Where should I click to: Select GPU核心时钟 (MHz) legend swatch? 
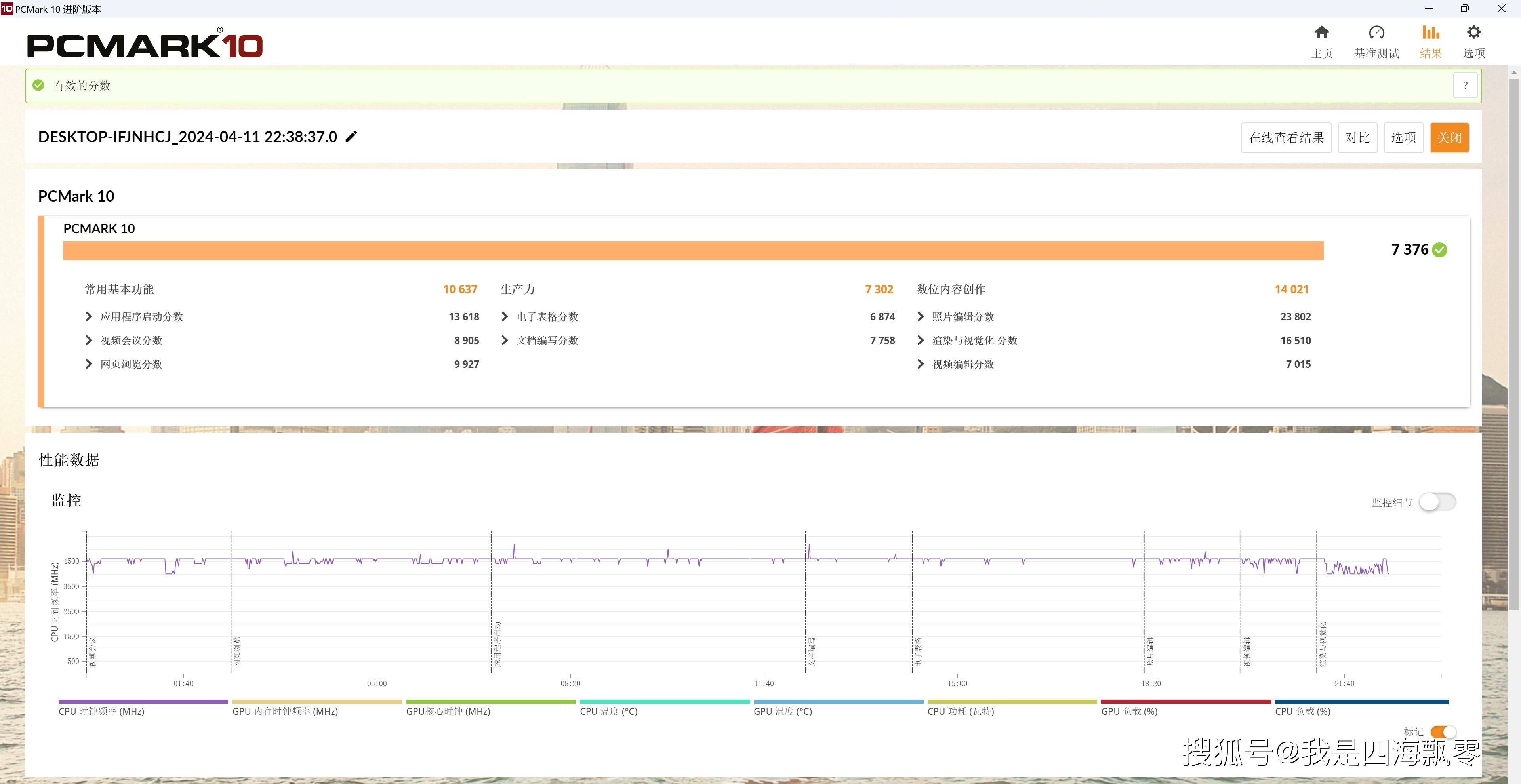(x=491, y=701)
